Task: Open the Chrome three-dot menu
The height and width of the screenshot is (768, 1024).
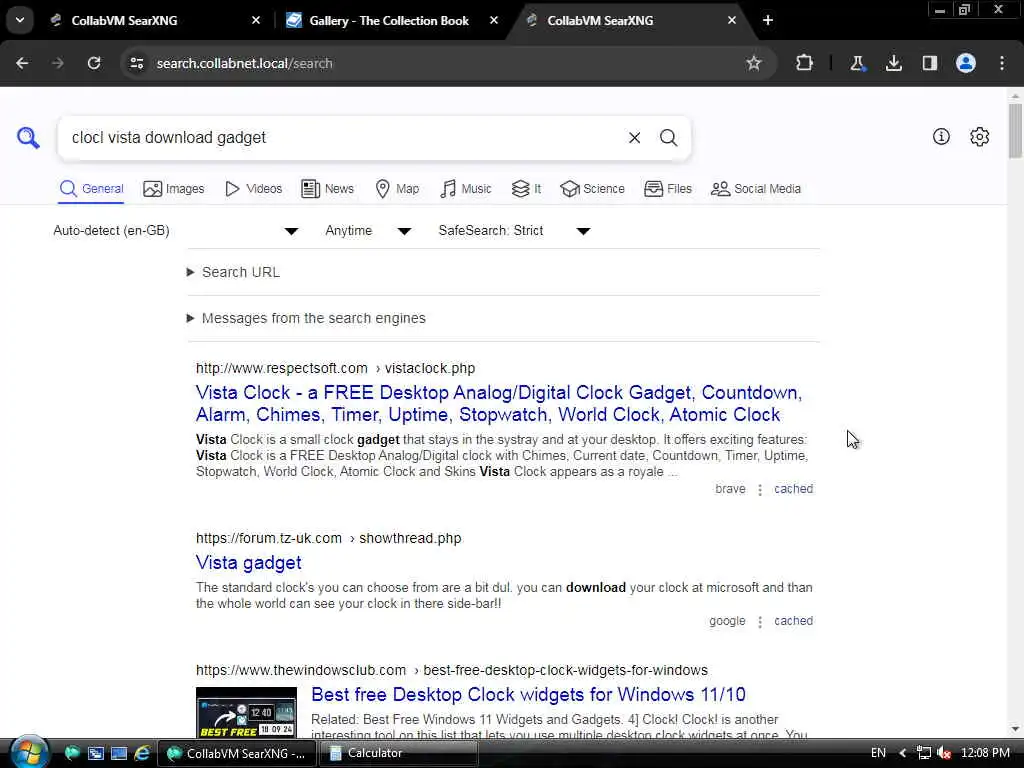Action: 1002,63
